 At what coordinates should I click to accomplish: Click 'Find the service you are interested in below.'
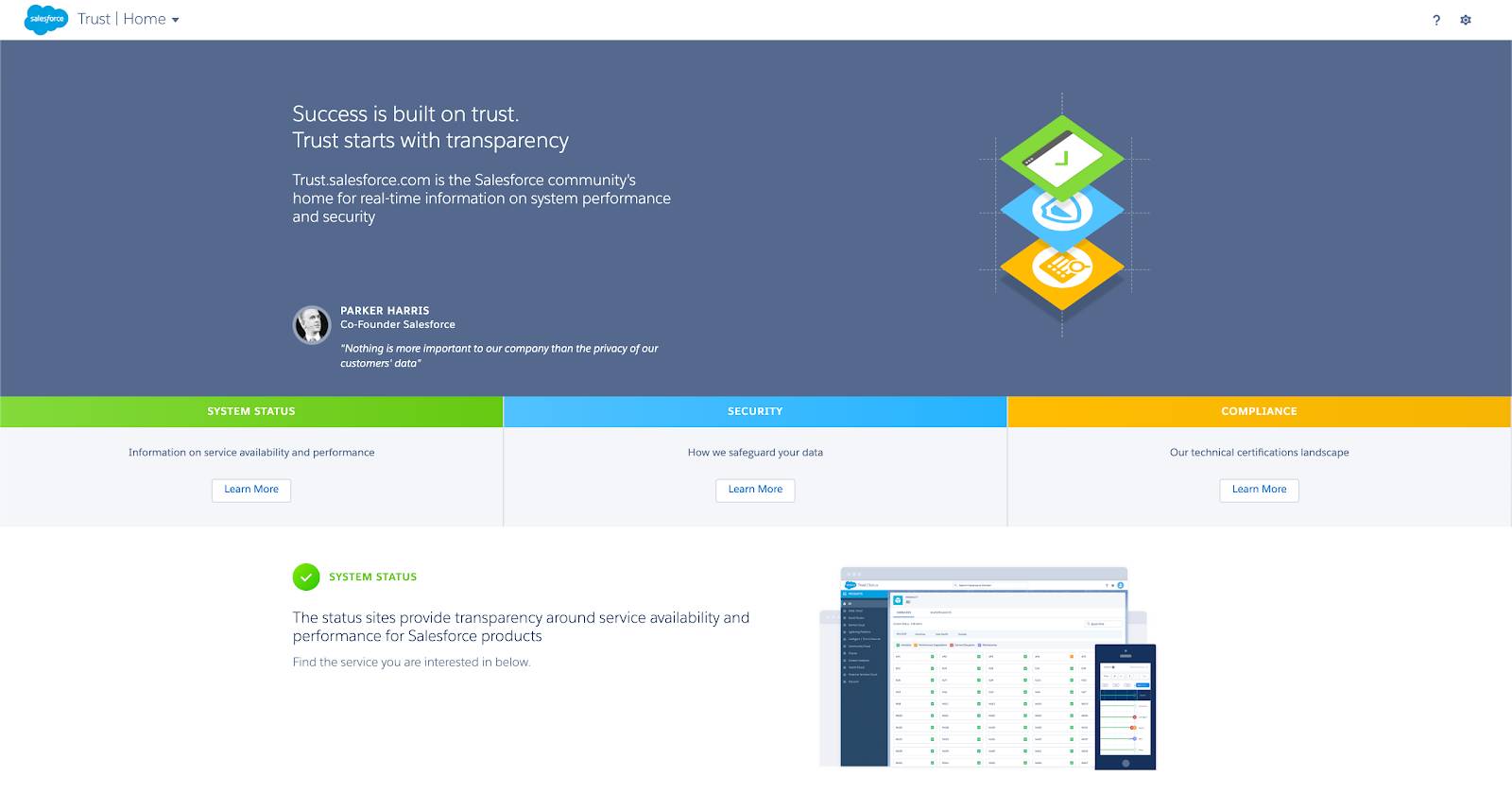412,663
